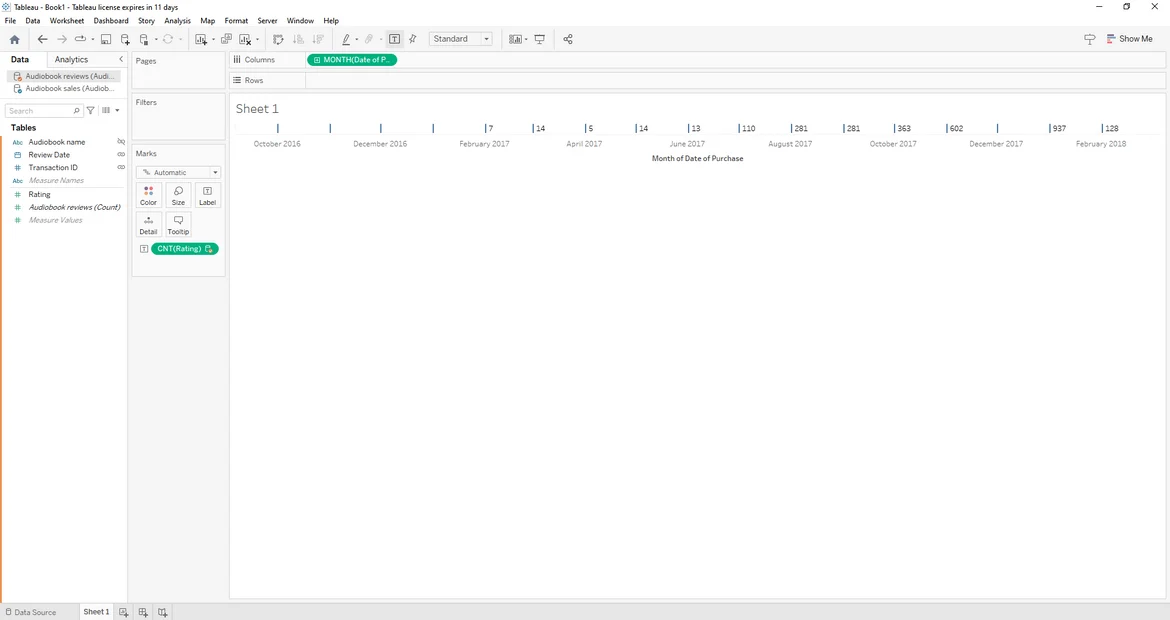
Task: Open the Automatic mark type dropdown
Action: point(178,173)
